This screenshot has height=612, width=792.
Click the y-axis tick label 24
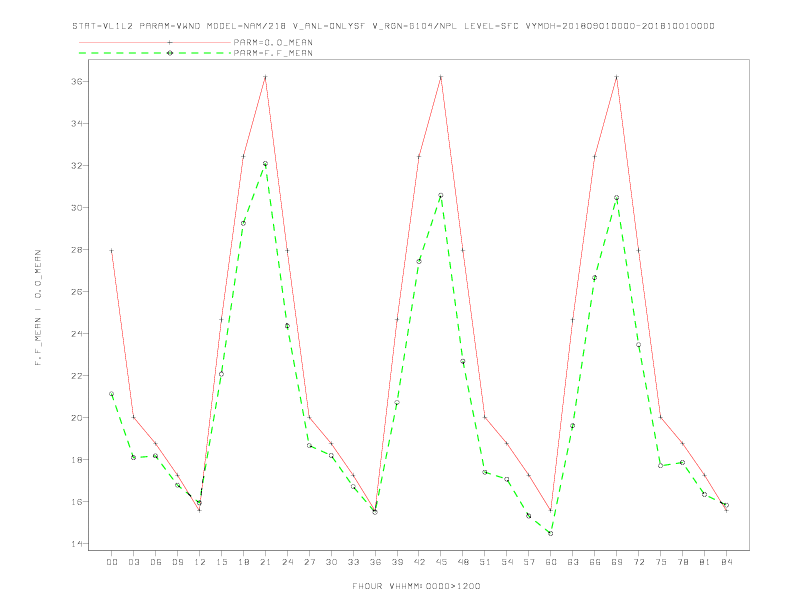click(x=77, y=333)
